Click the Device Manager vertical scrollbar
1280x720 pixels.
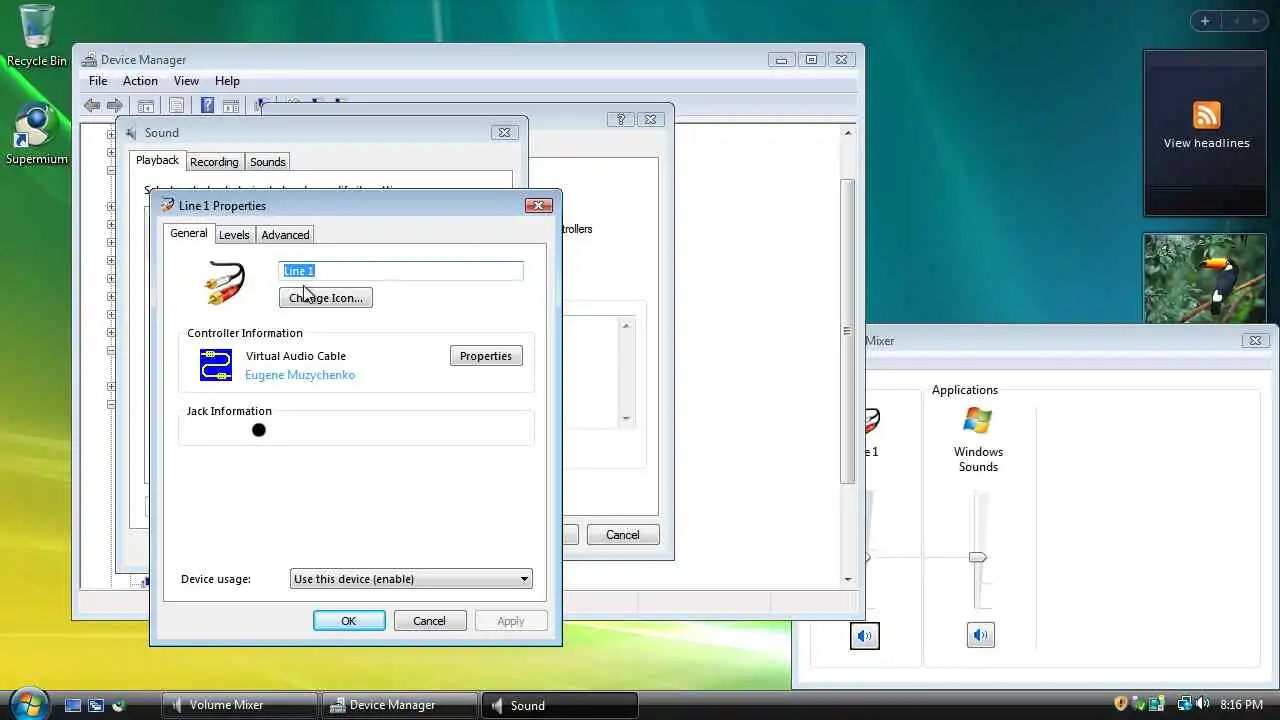[848, 333]
